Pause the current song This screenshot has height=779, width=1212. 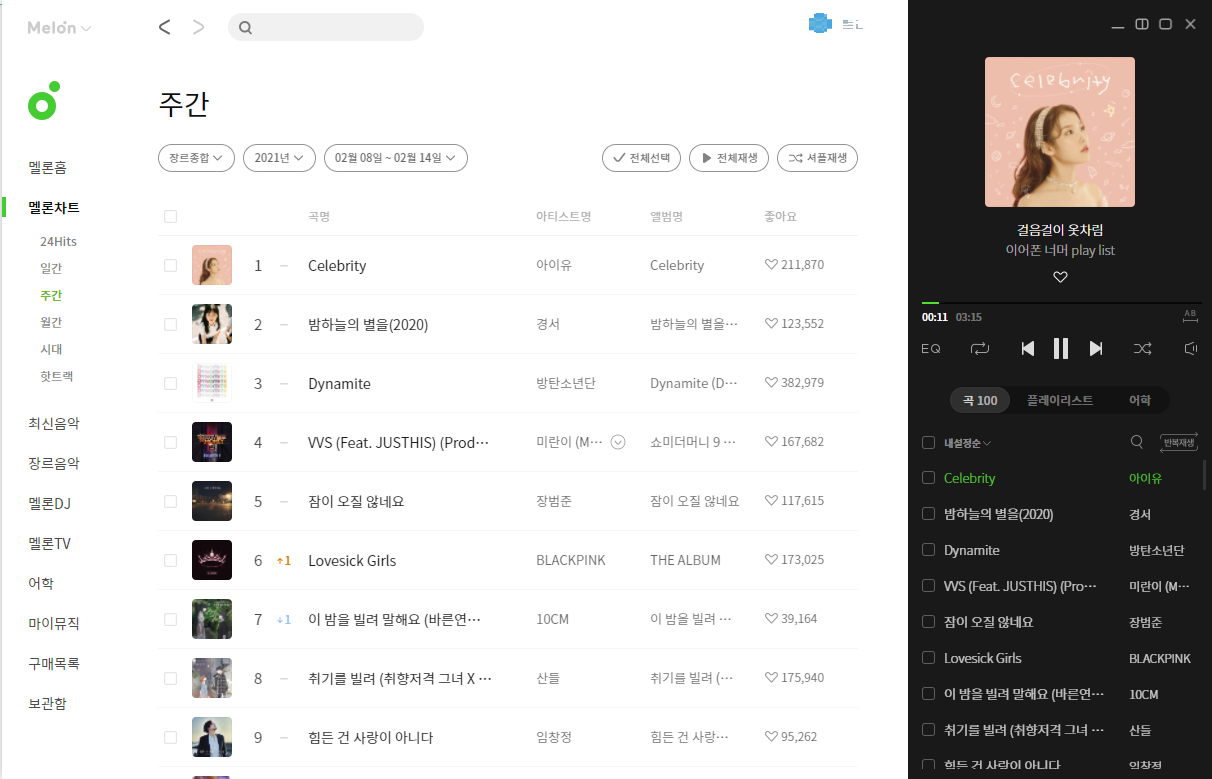pyautogui.click(x=1060, y=348)
